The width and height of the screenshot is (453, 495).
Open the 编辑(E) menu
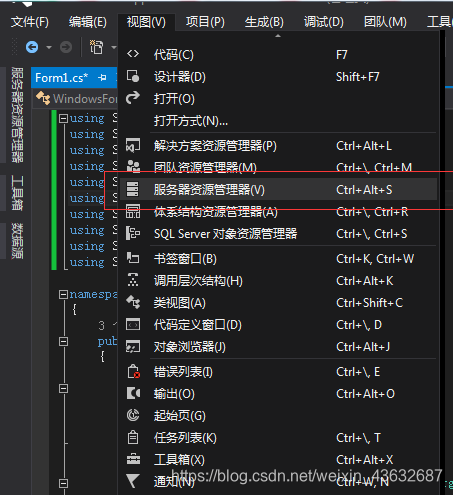point(88,22)
